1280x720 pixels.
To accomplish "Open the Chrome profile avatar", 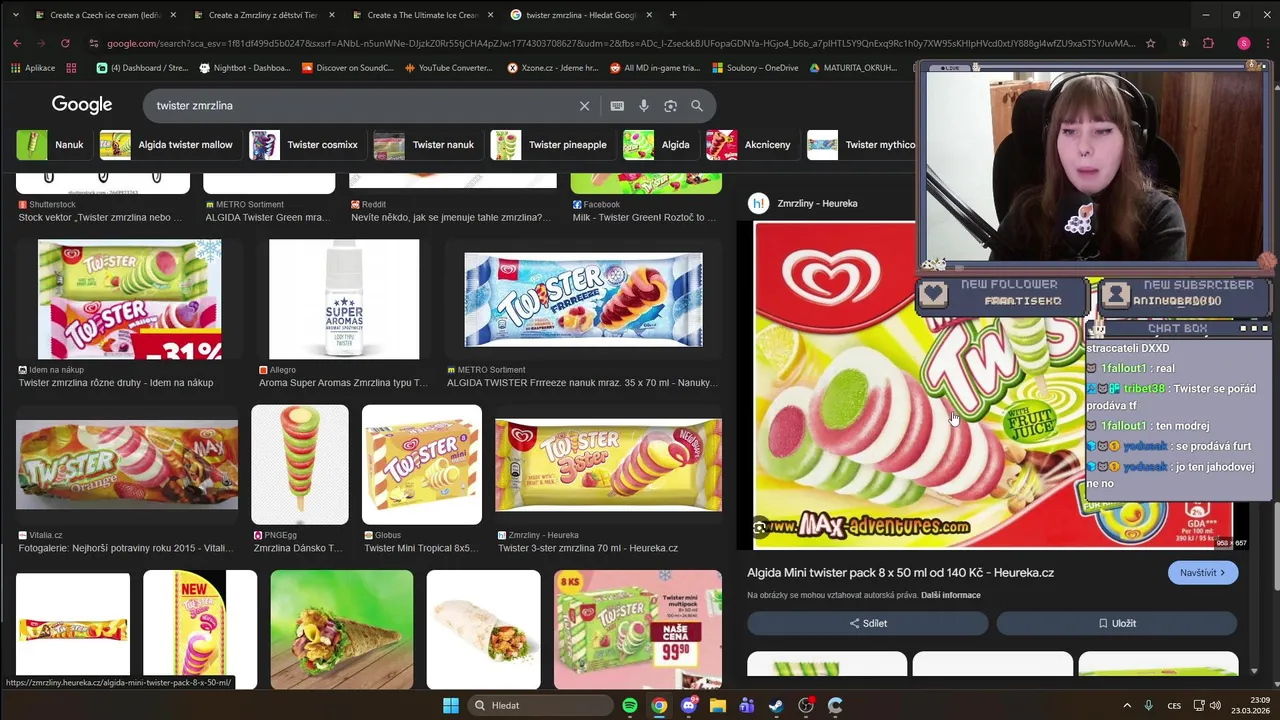I will (1243, 43).
